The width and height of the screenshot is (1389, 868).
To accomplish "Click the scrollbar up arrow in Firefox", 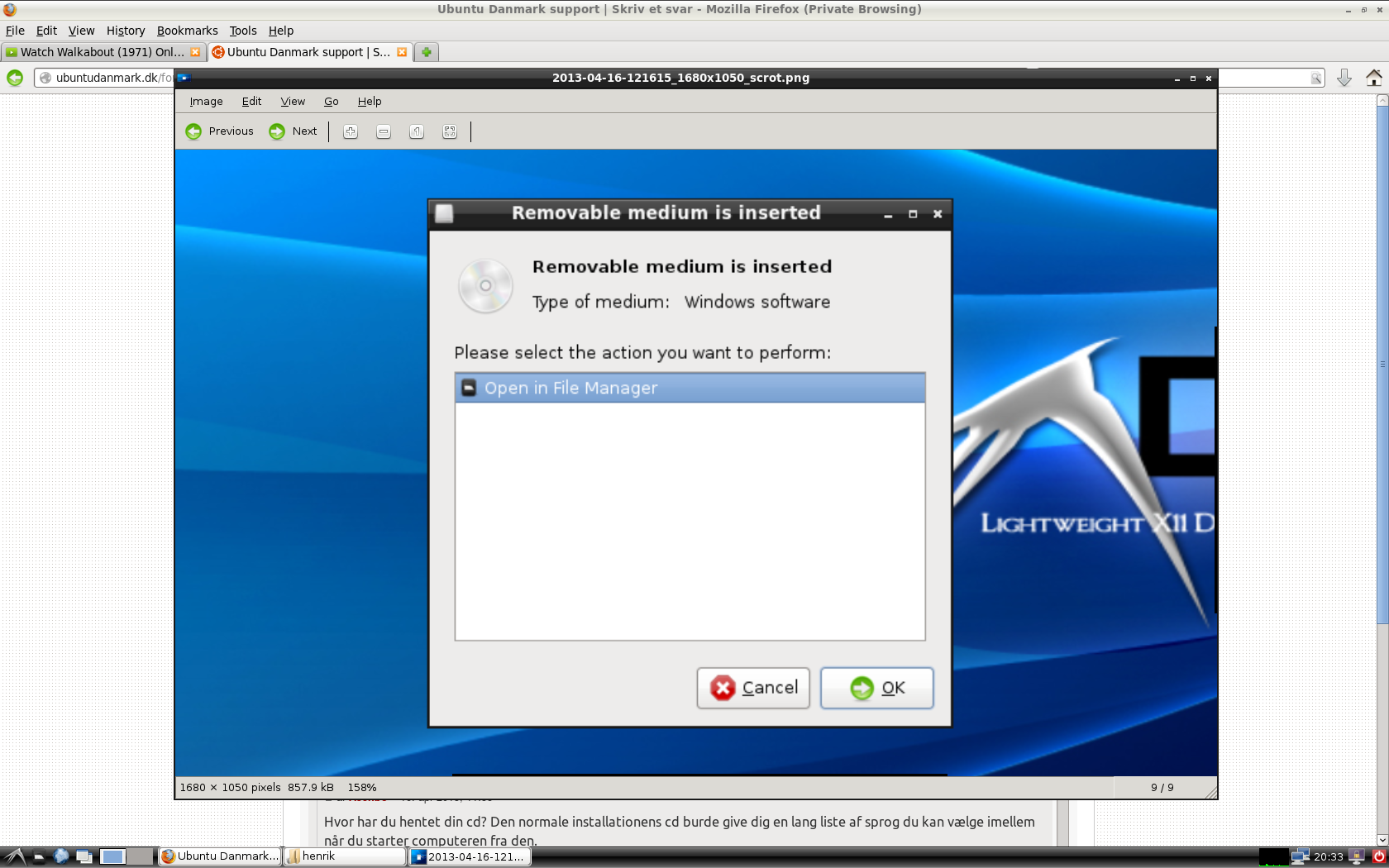I will (1382, 100).
